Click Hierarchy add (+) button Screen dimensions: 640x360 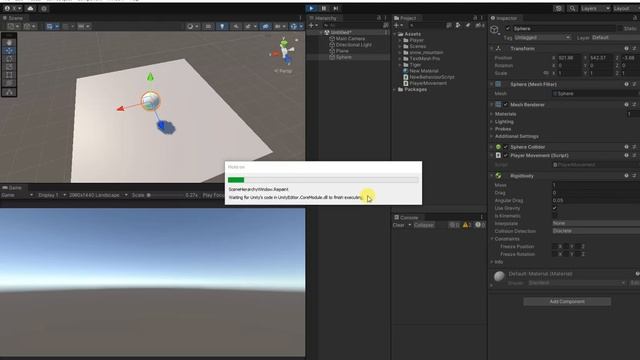click(313, 25)
